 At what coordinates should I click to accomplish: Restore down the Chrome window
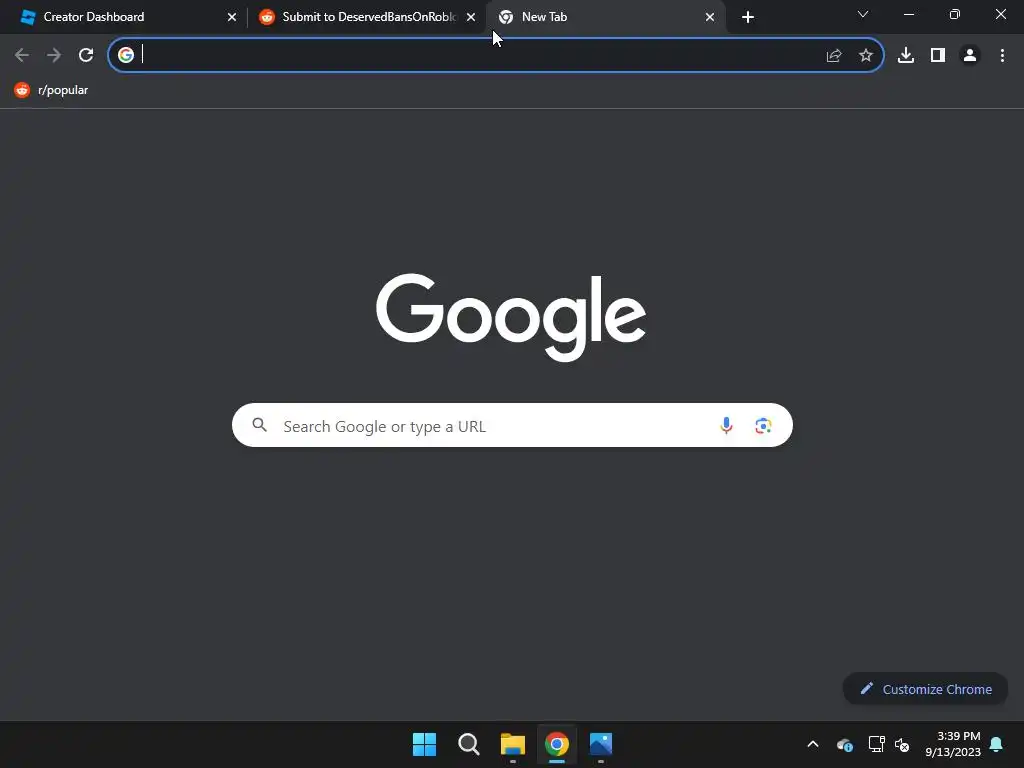955,14
